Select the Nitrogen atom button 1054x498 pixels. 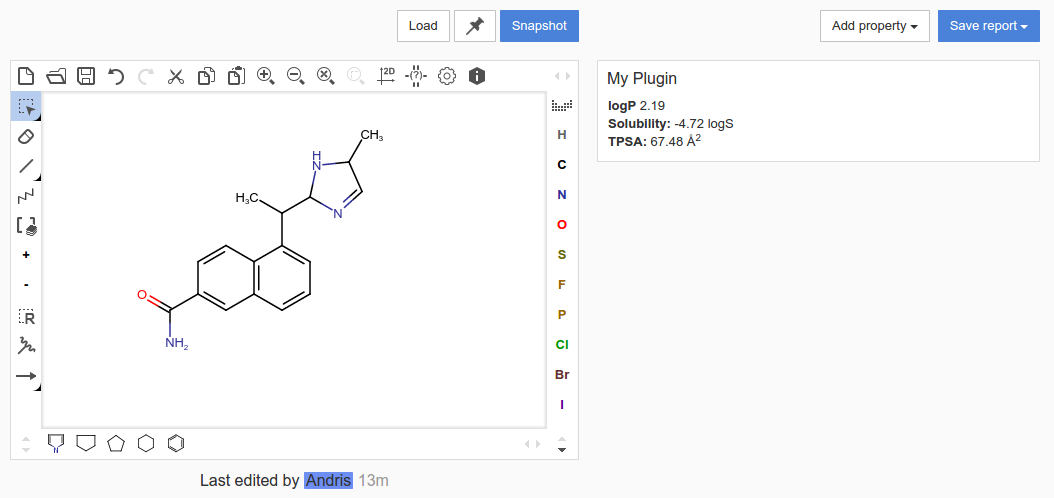point(562,194)
